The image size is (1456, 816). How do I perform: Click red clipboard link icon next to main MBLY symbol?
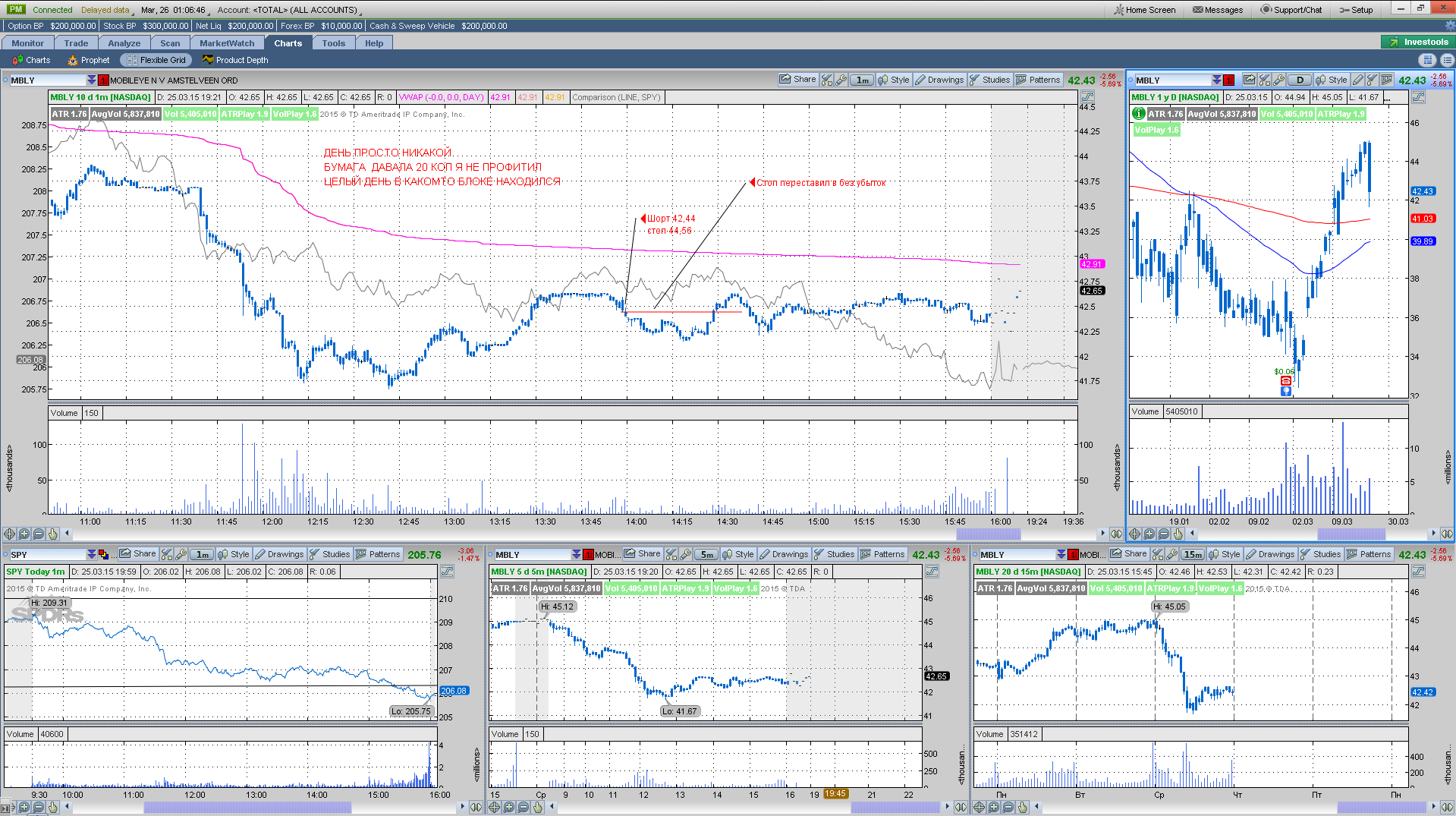click(103, 80)
